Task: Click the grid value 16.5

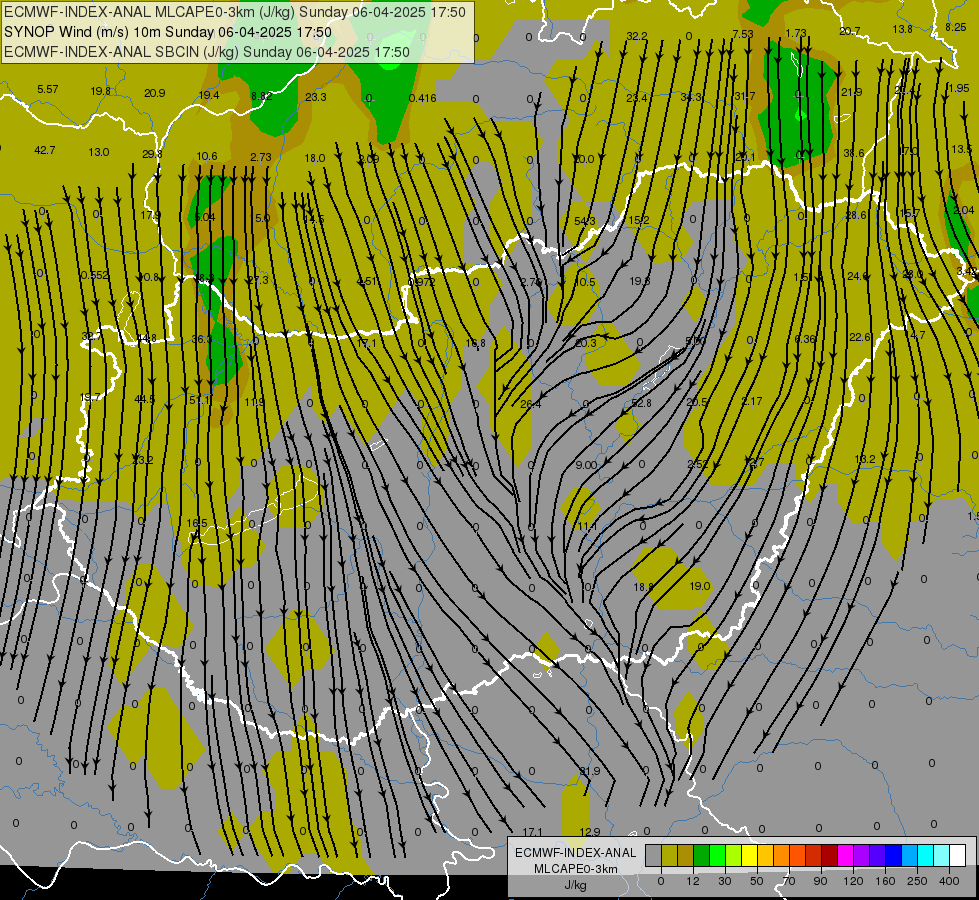Action: 197,523
